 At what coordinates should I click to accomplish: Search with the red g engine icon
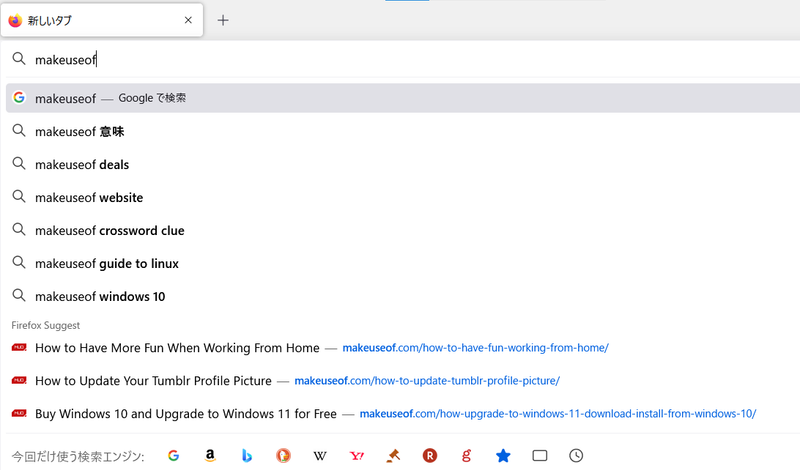click(466, 456)
